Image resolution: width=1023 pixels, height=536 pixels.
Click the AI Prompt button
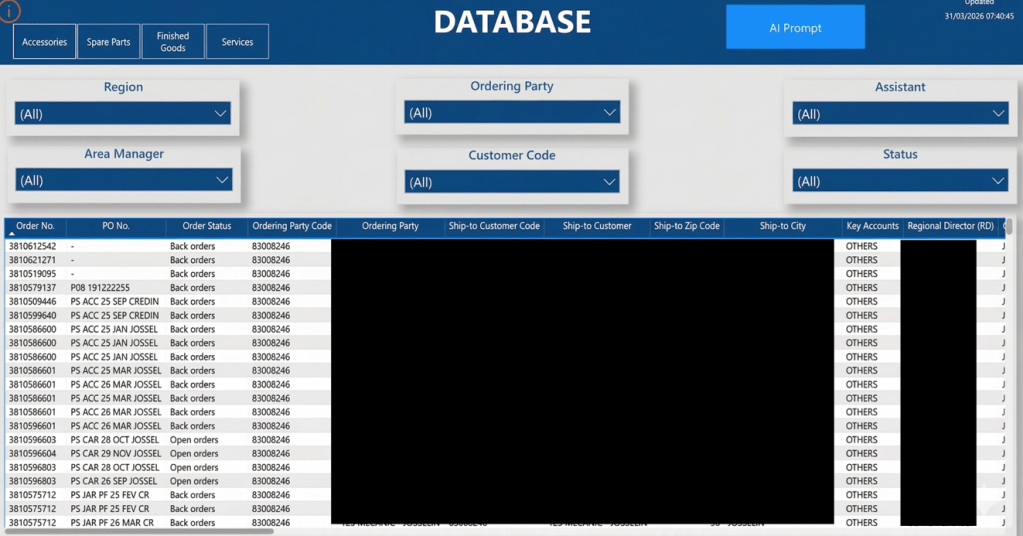[x=795, y=27]
